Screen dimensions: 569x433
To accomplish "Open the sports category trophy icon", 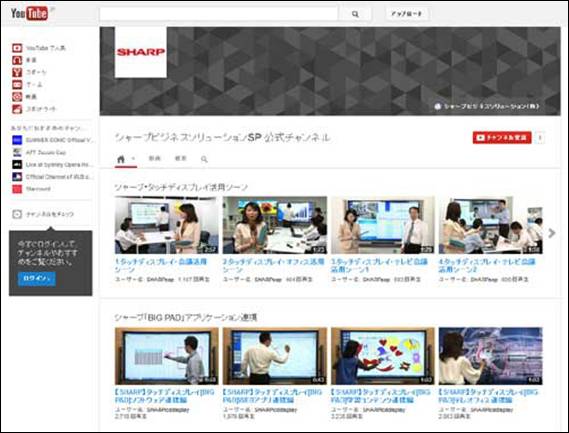I will click(x=17, y=72).
